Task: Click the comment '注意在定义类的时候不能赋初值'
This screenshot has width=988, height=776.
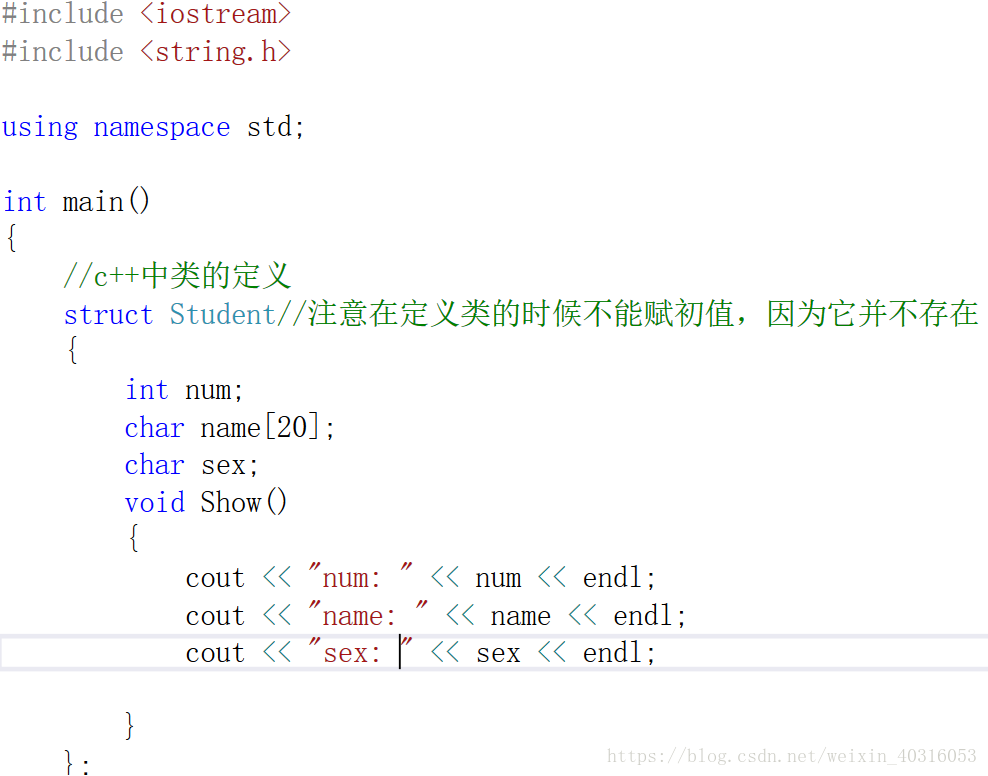Action: (x=520, y=314)
